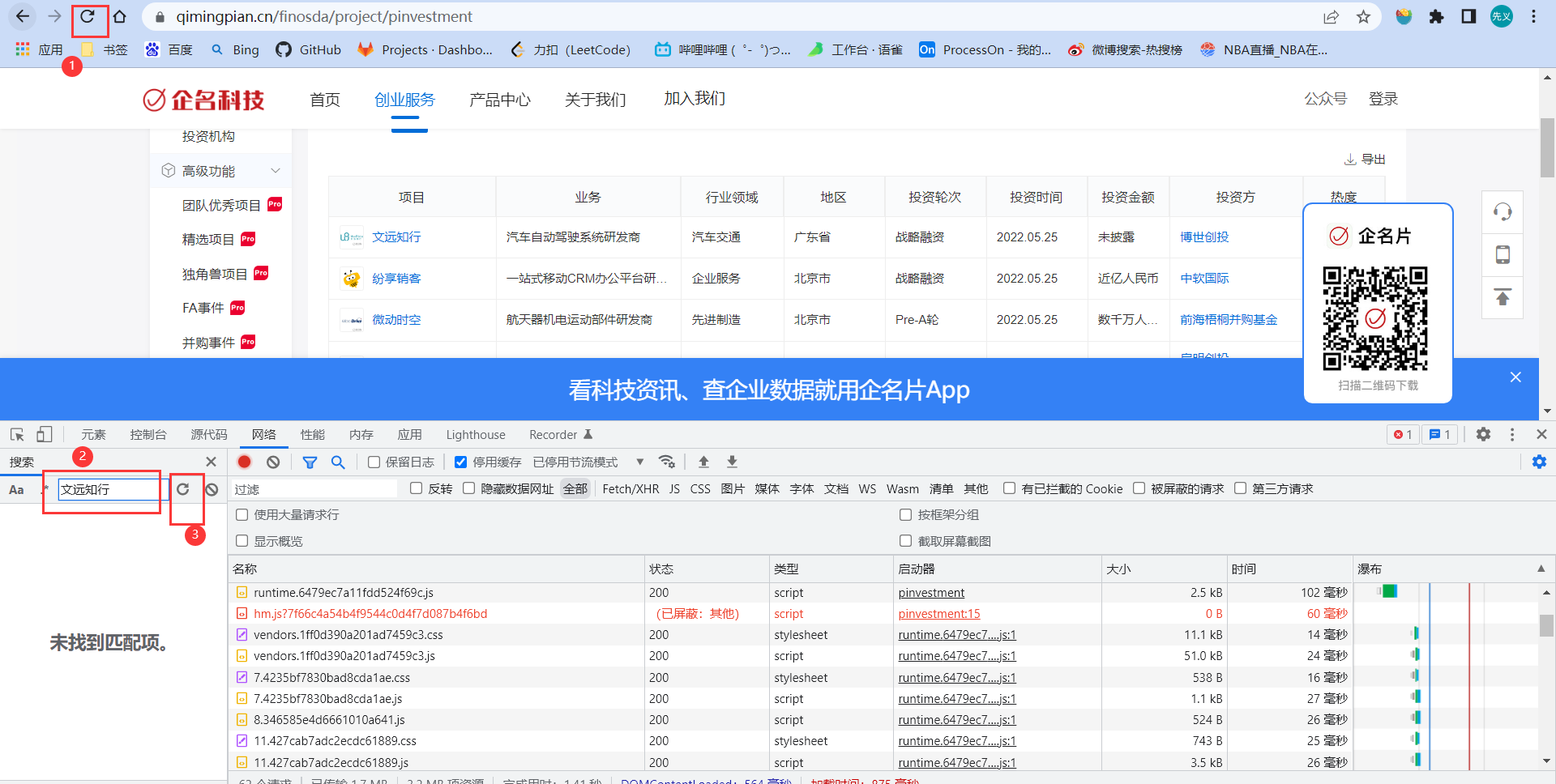Open 产品中心 in site navigation
This screenshot has width=1556, height=784.
pyautogui.click(x=500, y=100)
